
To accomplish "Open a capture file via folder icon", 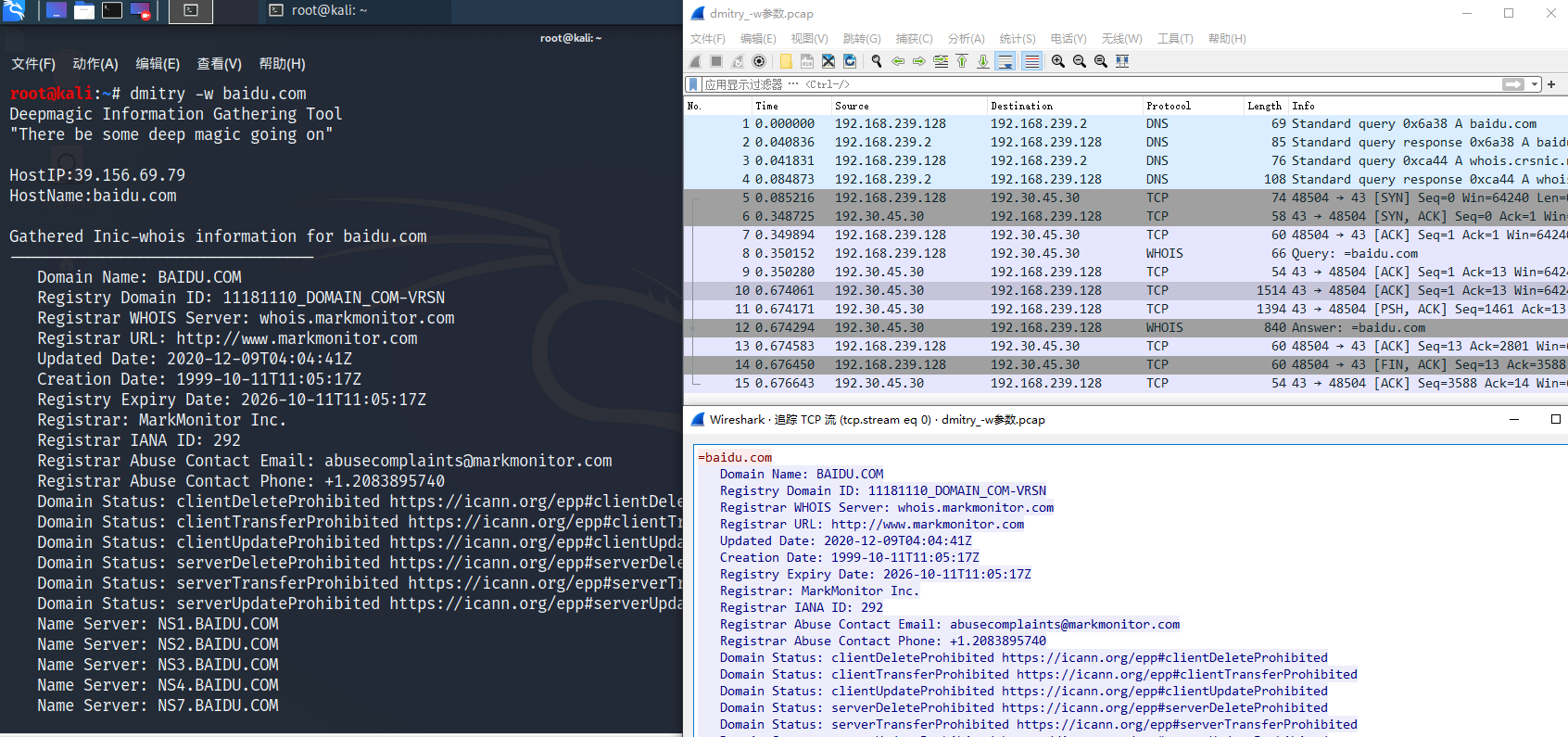I will pyautogui.click(x=786, y=61).
